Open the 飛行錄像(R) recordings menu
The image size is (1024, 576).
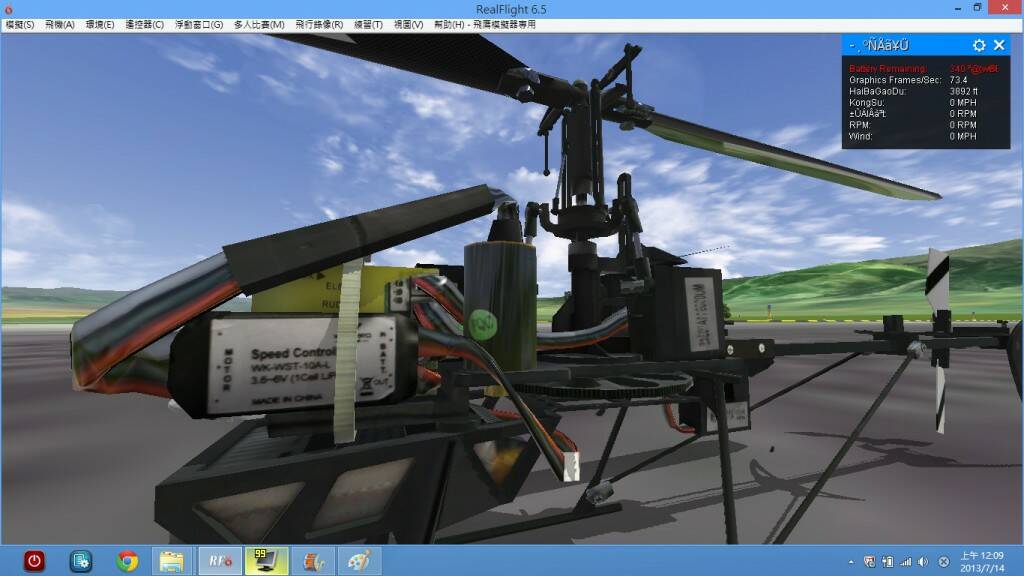(319, 25)
